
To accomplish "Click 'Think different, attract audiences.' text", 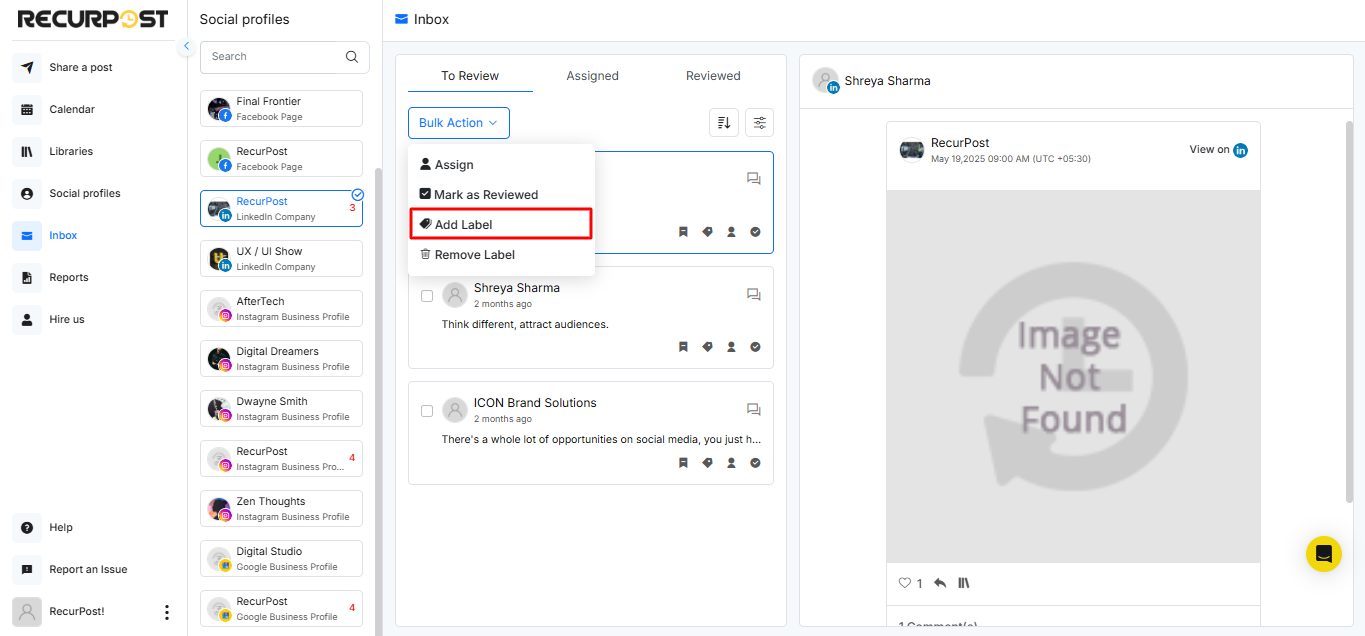I will pos(525,324).
